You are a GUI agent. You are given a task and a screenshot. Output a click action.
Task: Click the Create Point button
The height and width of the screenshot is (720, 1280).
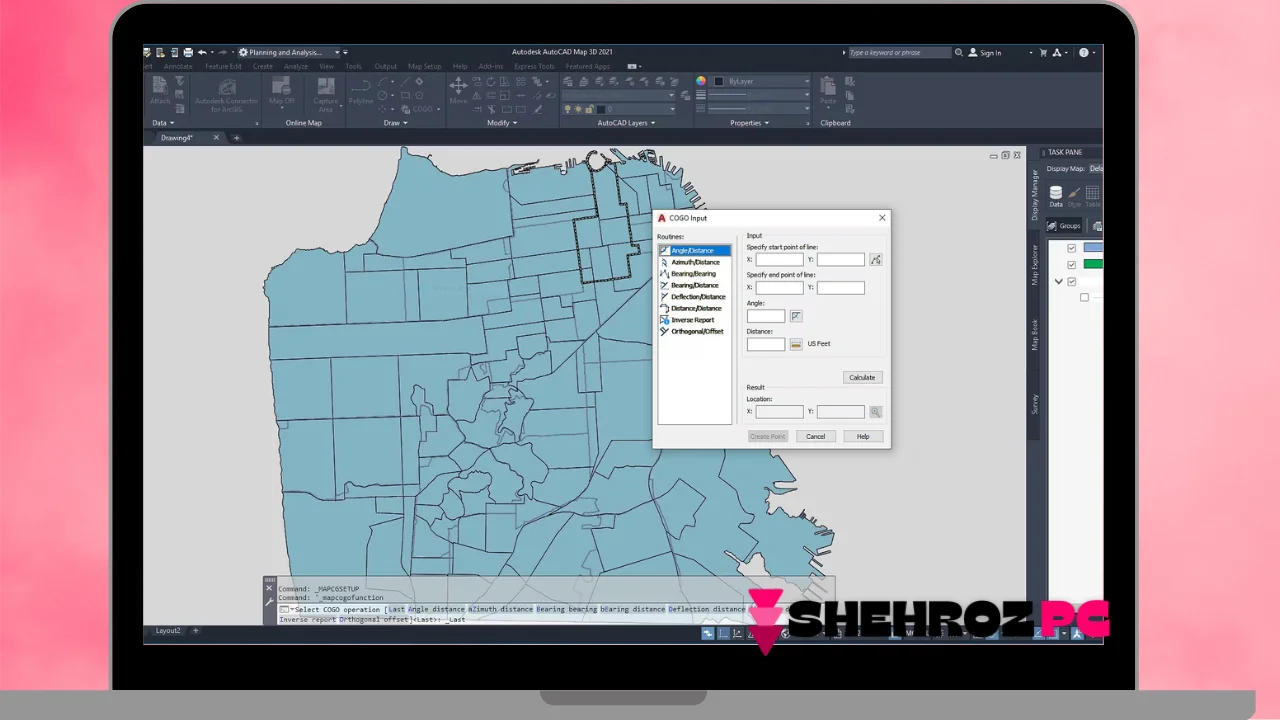[x=768, y=436]
